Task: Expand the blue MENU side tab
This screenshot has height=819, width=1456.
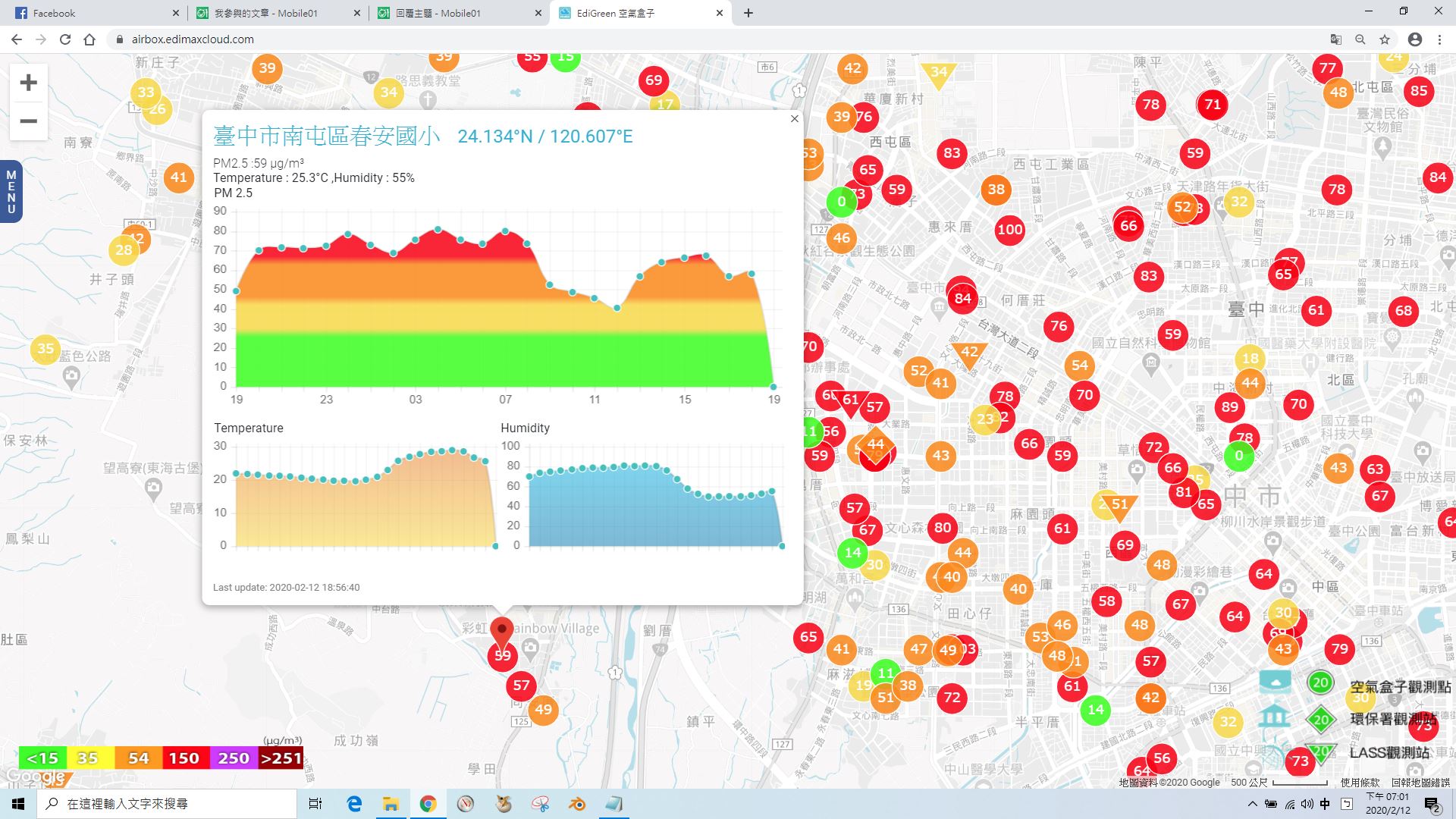Action: click(11, 192)
